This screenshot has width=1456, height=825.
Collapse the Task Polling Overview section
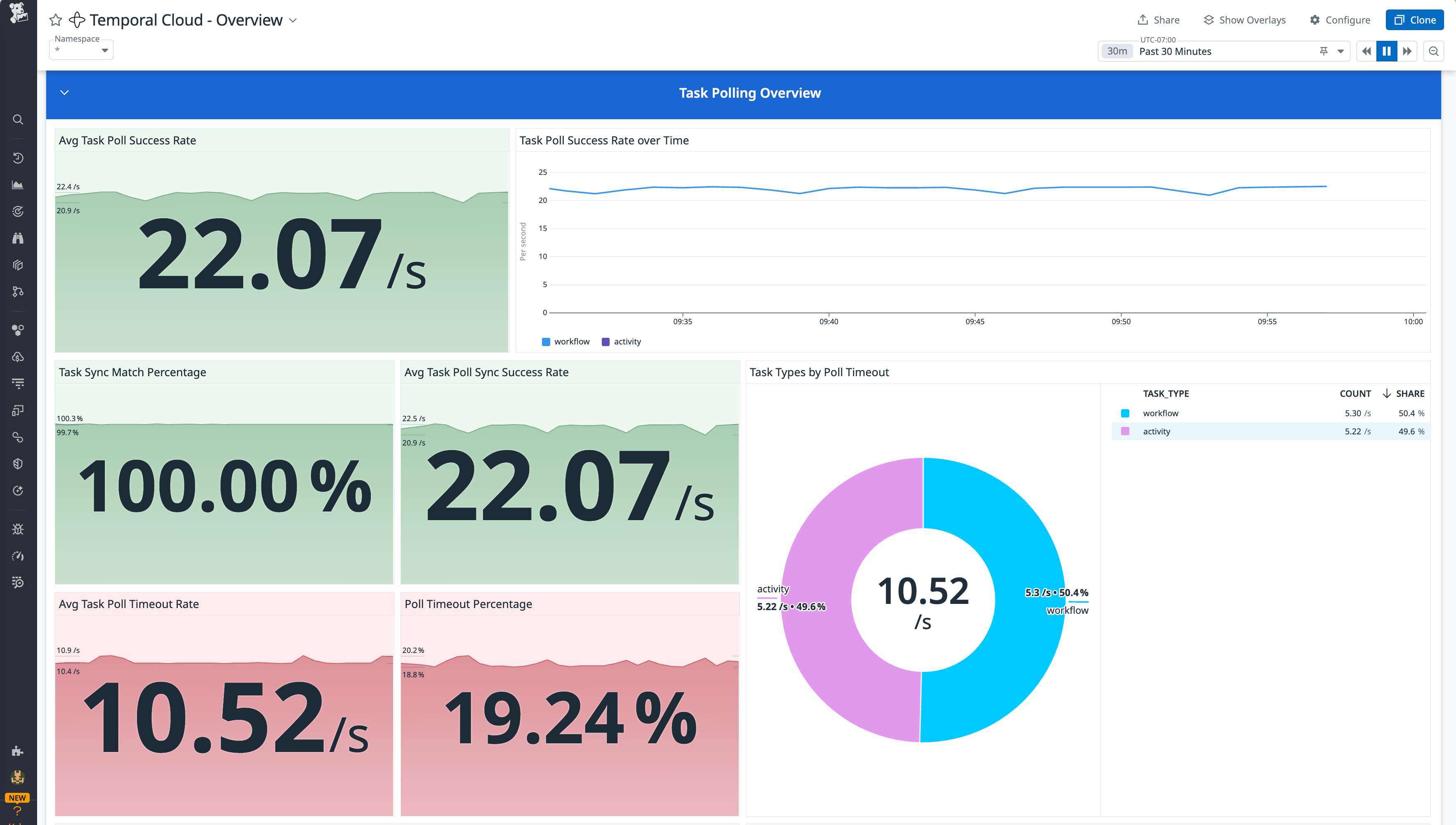tap(64, 92)
